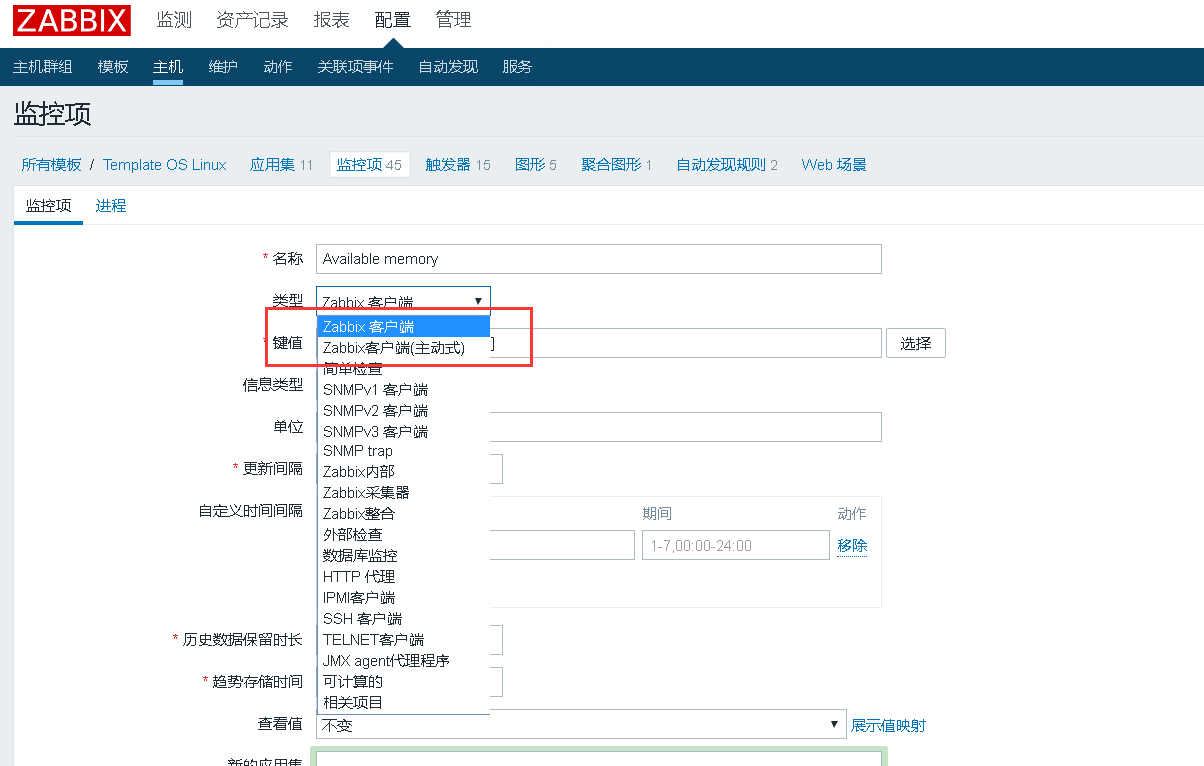This screenshot has height=766, width=1204.
Task: Open 聚合图形 1 link
Action: pos(617,165)
